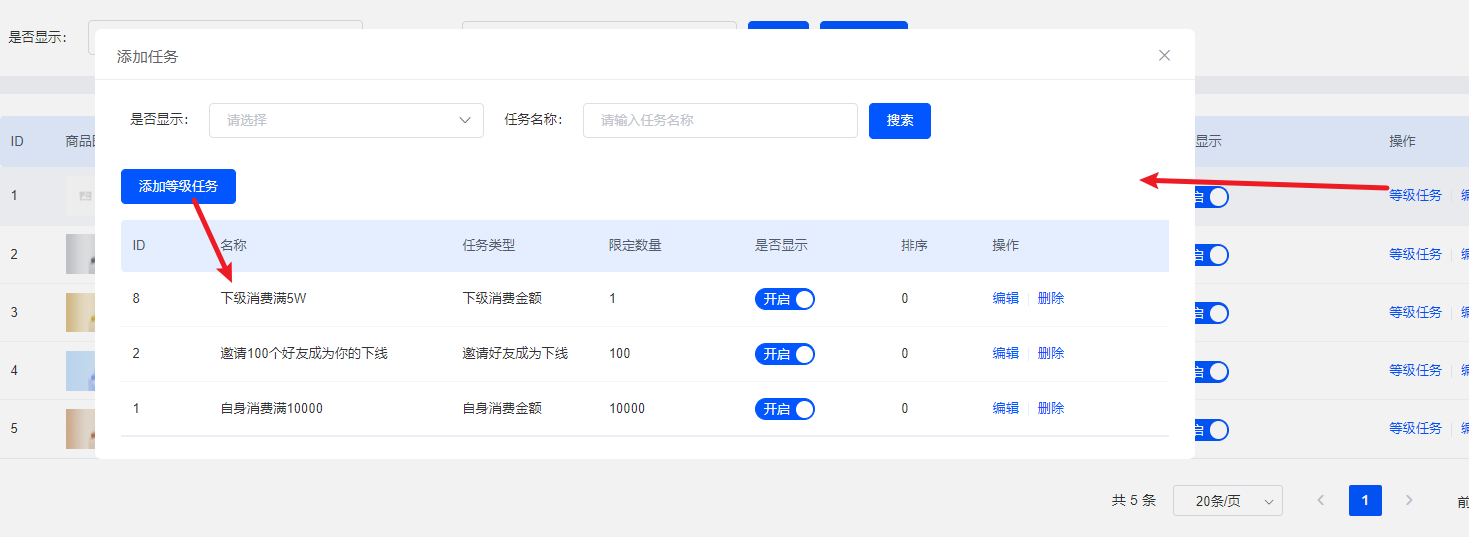Viewport: 1469px width, 537px height.
Task: Click 编辑 link for 下级消费满5W row
Action: tap(1006, 298)
